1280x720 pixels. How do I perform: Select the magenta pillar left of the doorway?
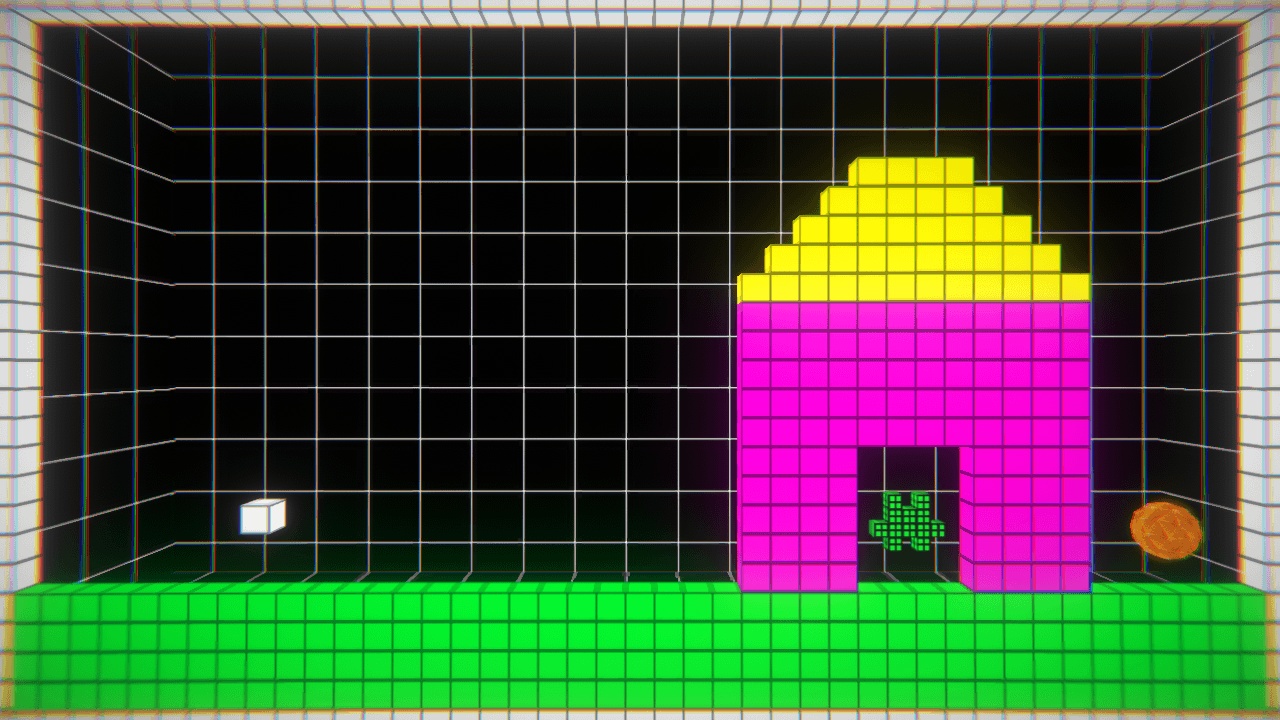(797, 517)
